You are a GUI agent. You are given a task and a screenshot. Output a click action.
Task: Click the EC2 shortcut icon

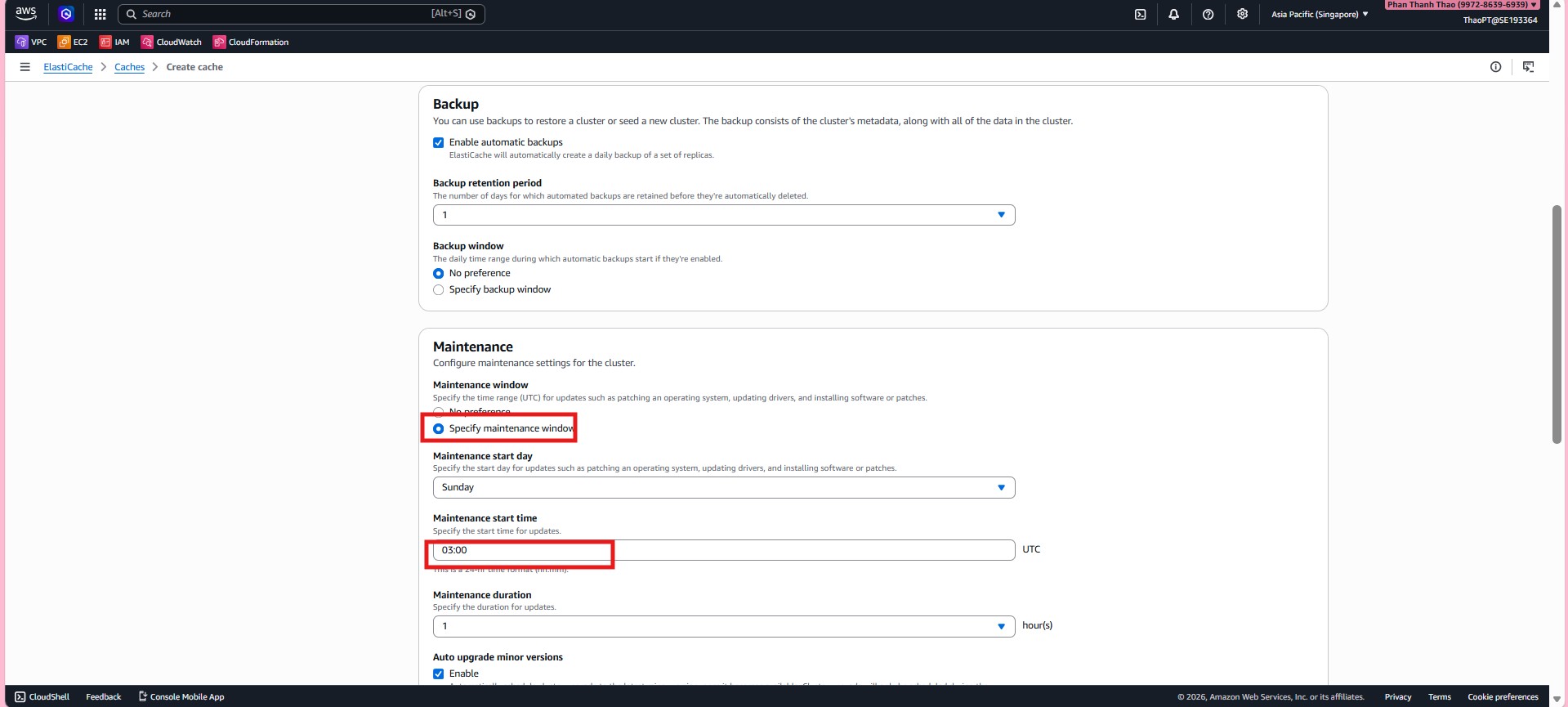(x=64, y=42)
